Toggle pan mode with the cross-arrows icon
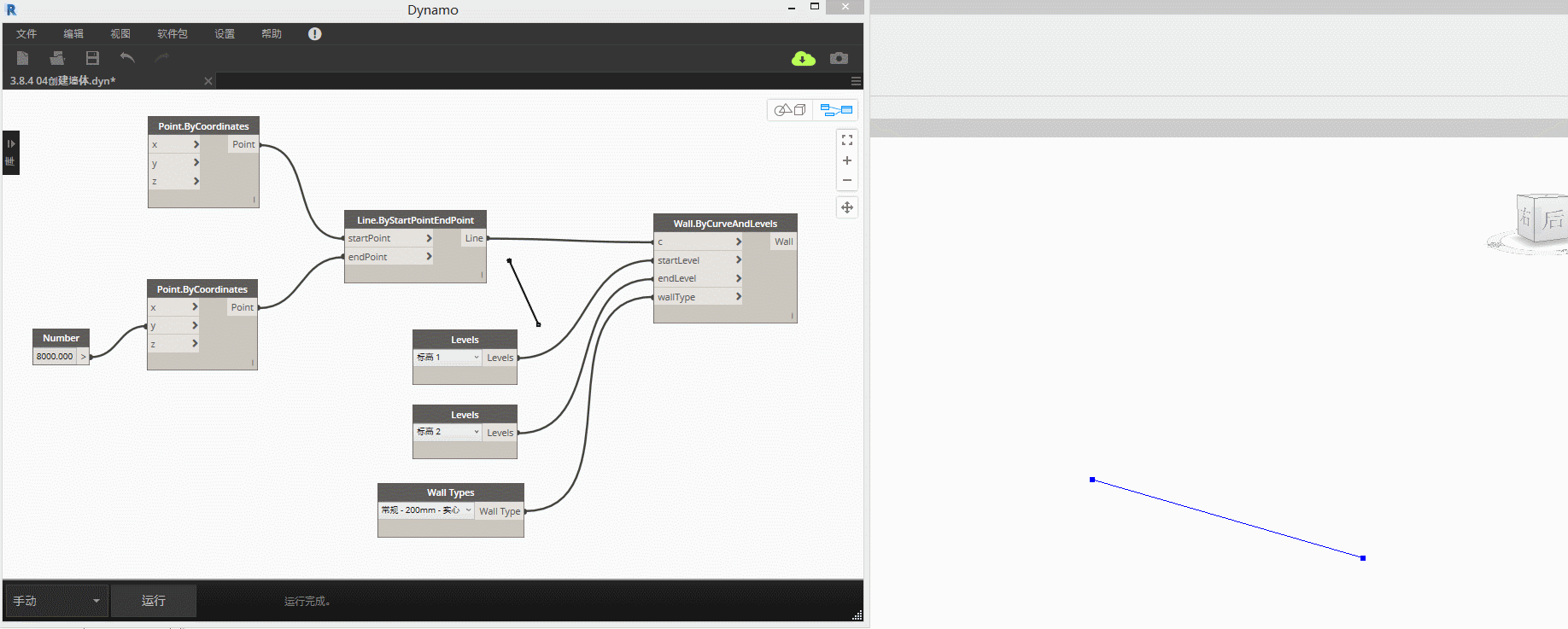Screen dimensions: 1568x629 847,207
